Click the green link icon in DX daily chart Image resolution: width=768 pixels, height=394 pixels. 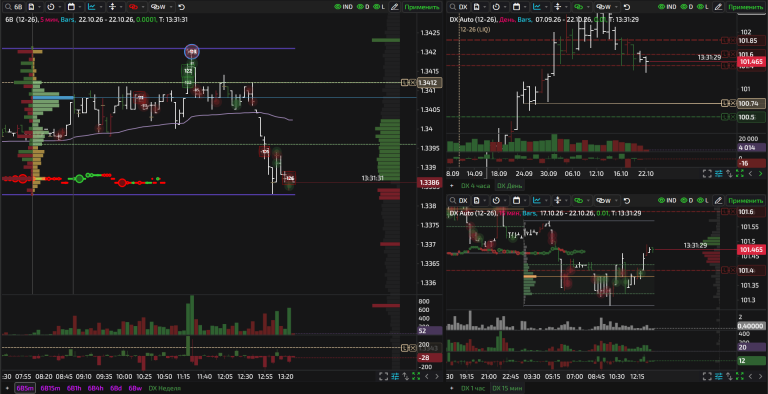click(x=578, y=7)
